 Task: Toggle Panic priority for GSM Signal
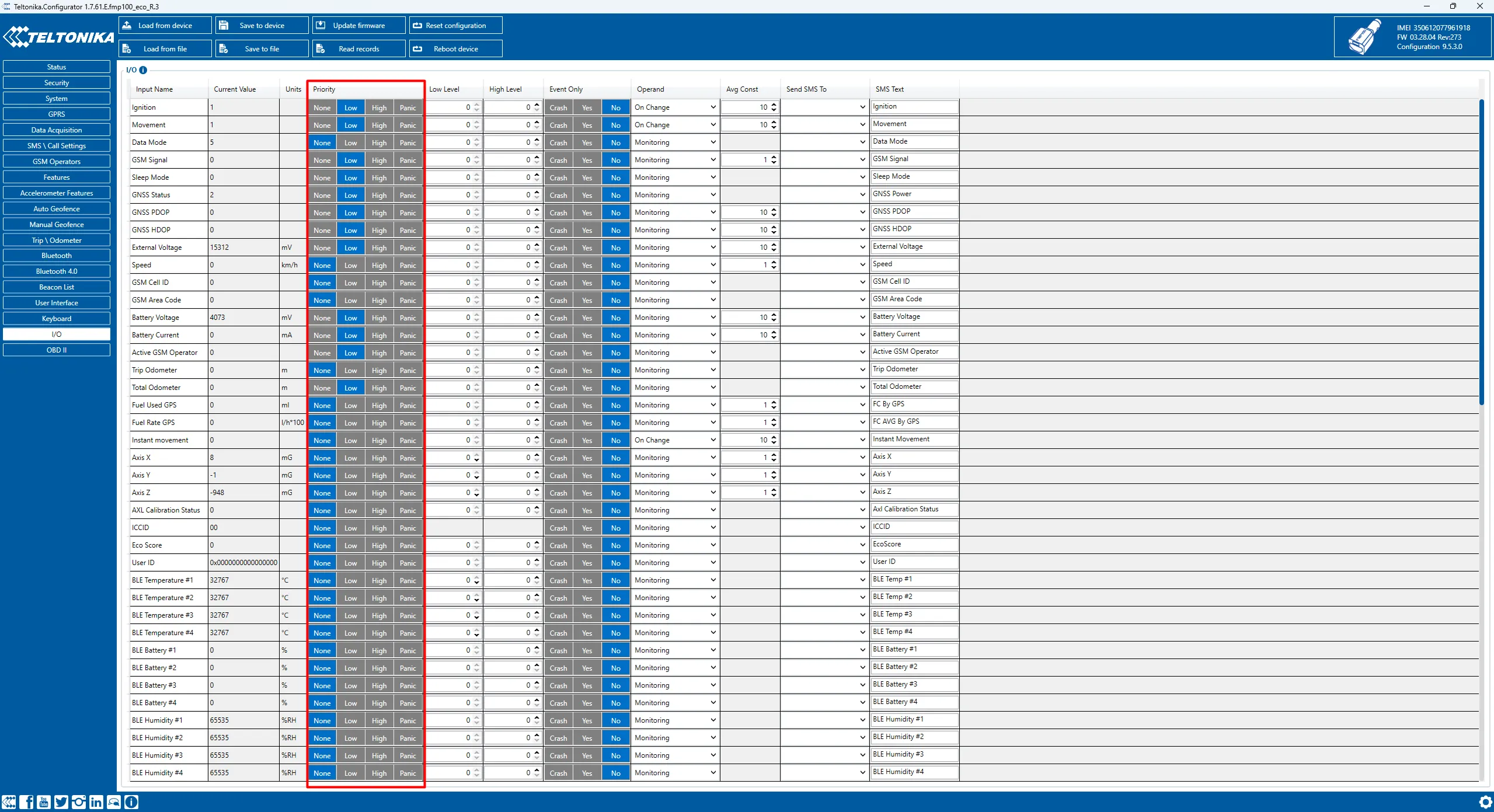pos(407,160)
